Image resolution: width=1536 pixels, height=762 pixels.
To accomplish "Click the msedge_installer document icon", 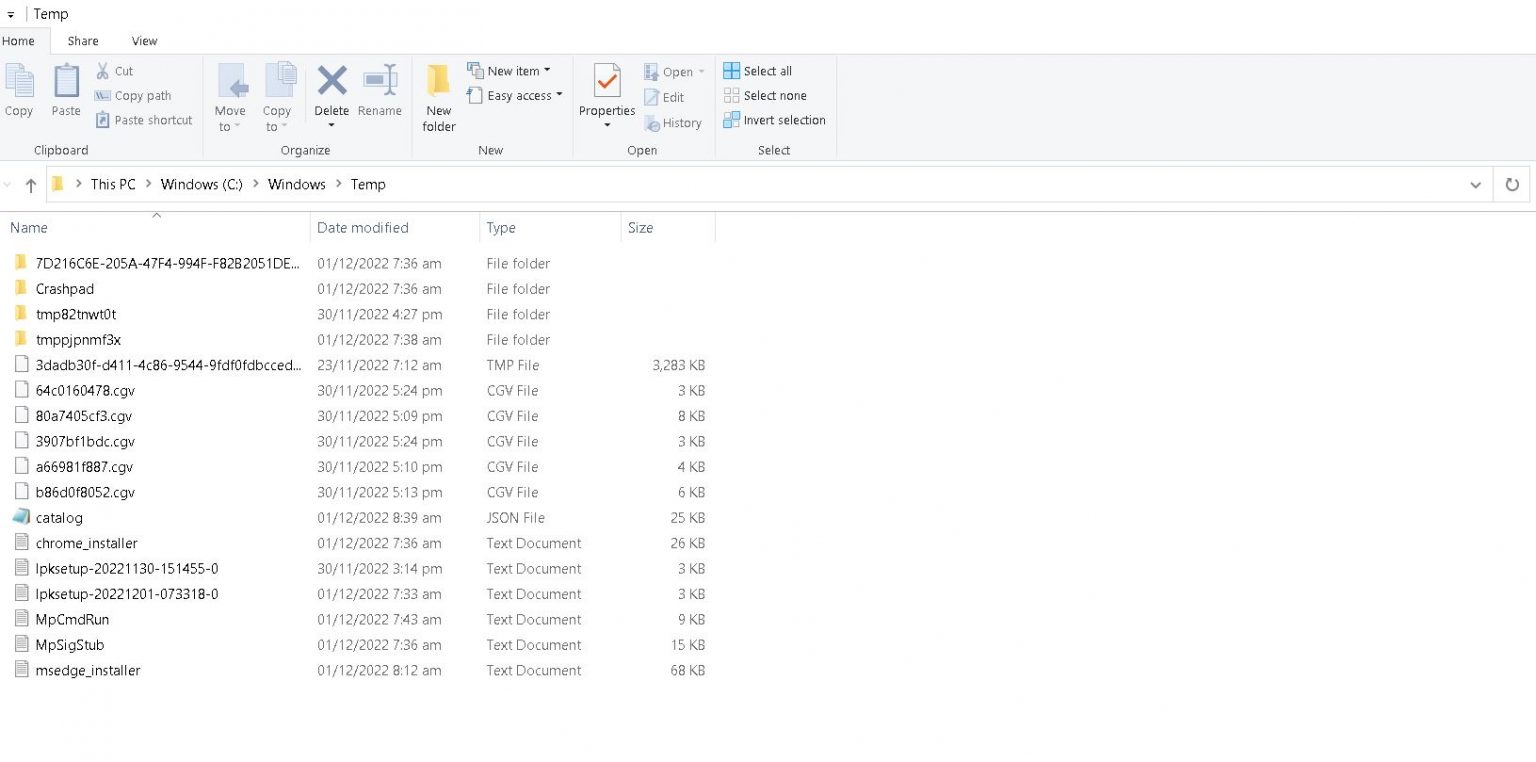I will pyautogui.click(x=21, y=670).
